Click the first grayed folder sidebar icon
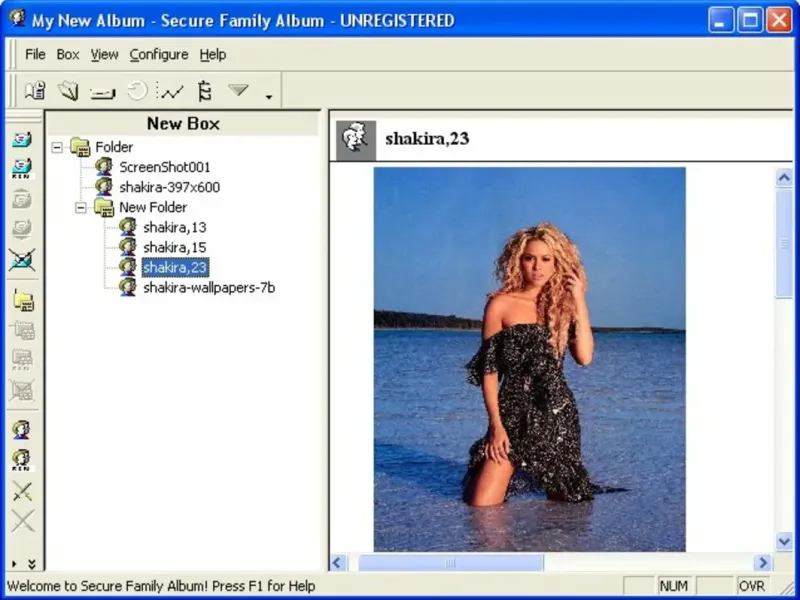This screenshot has width=800, height=600. 23,330
